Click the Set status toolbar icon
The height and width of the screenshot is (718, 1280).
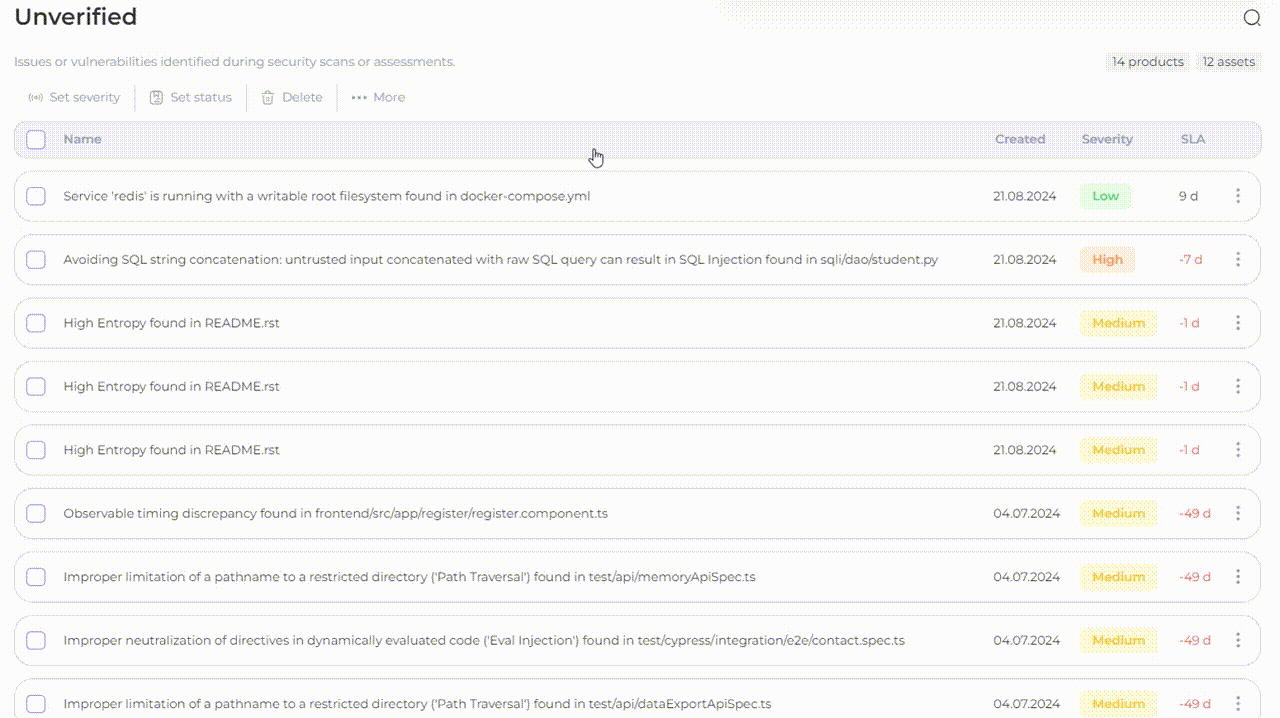click(156, 98)
